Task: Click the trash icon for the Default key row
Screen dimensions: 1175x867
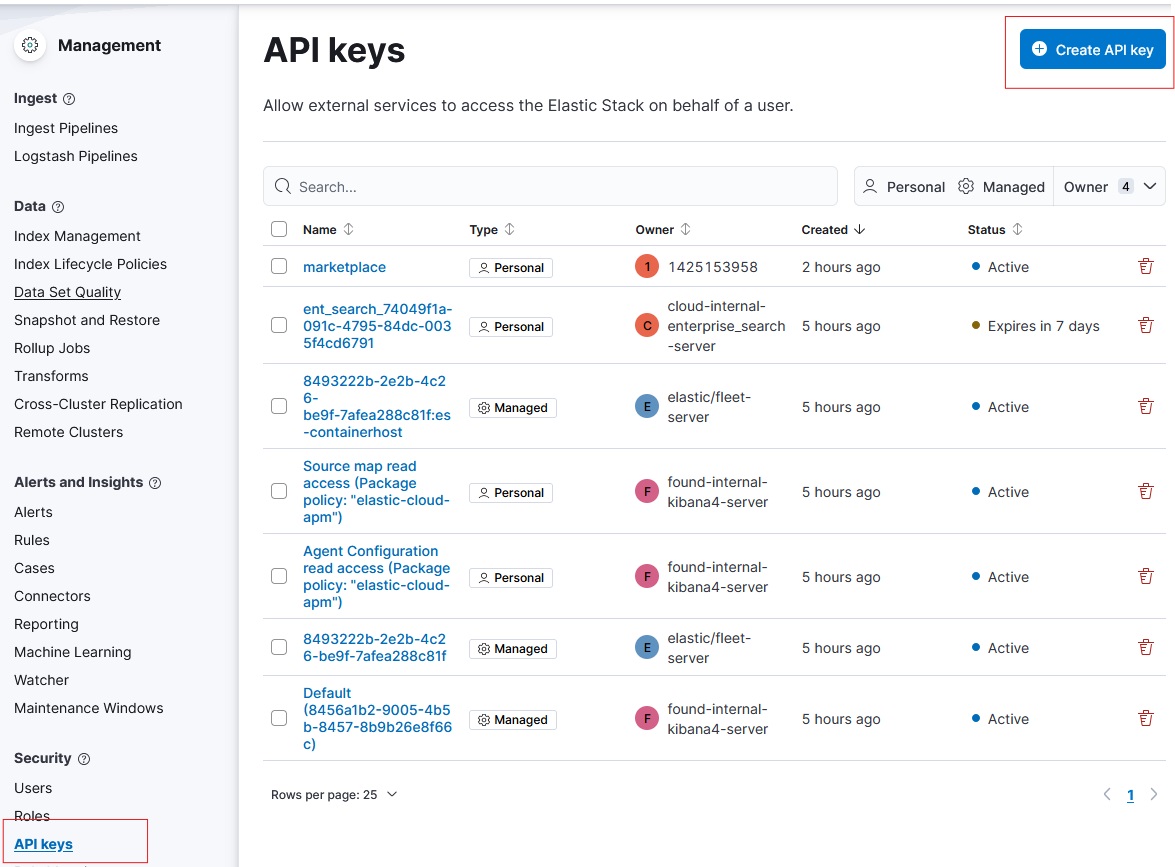Action: 1145,718
